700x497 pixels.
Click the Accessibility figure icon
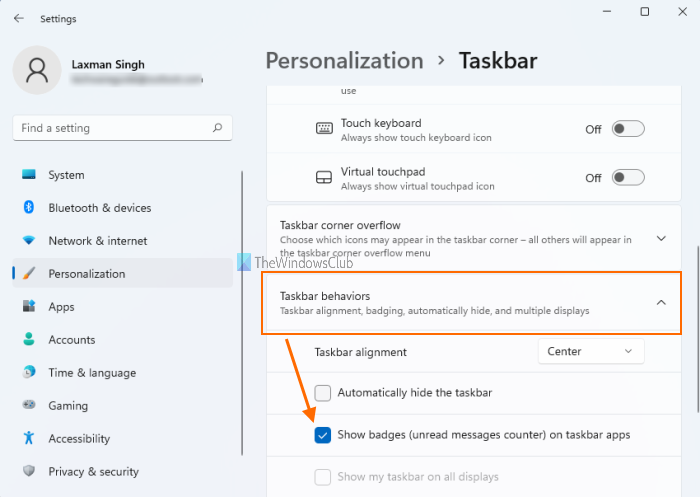[29, 438]
